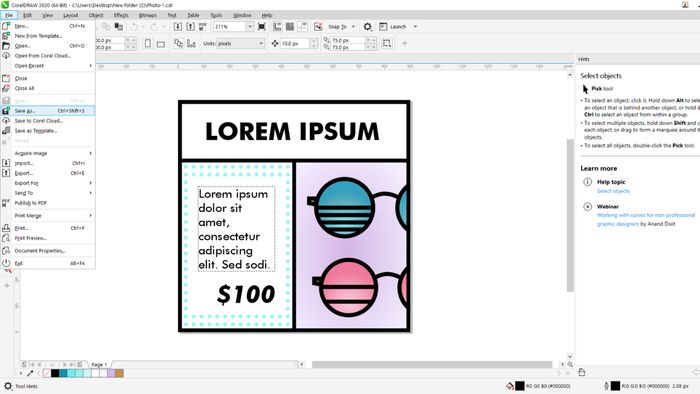Choose Open from Corel Cloud

[48, 56]
